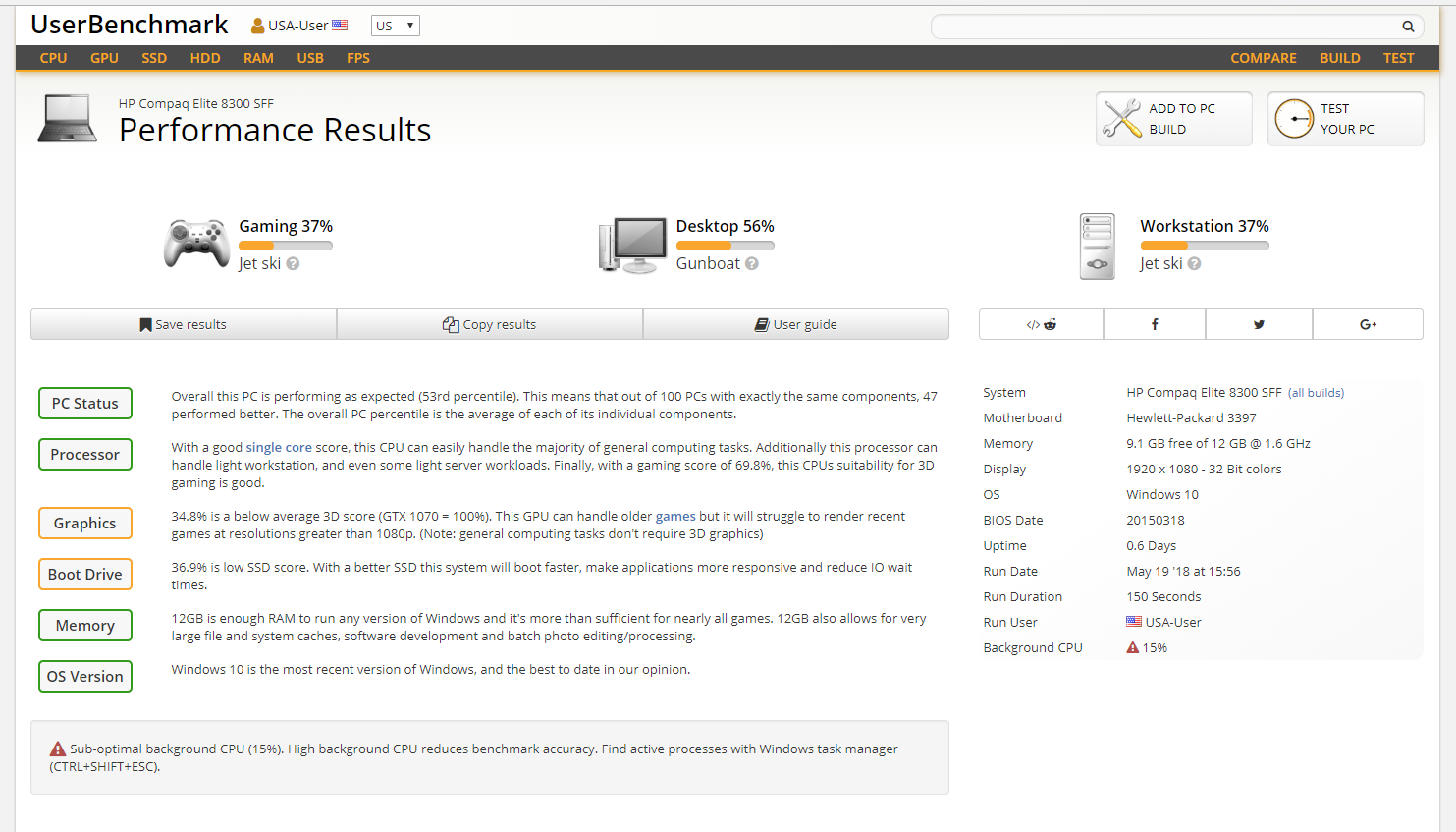Share results on Twitter
This screenshot has height=832, width=1456.
tap(1259, 324)
